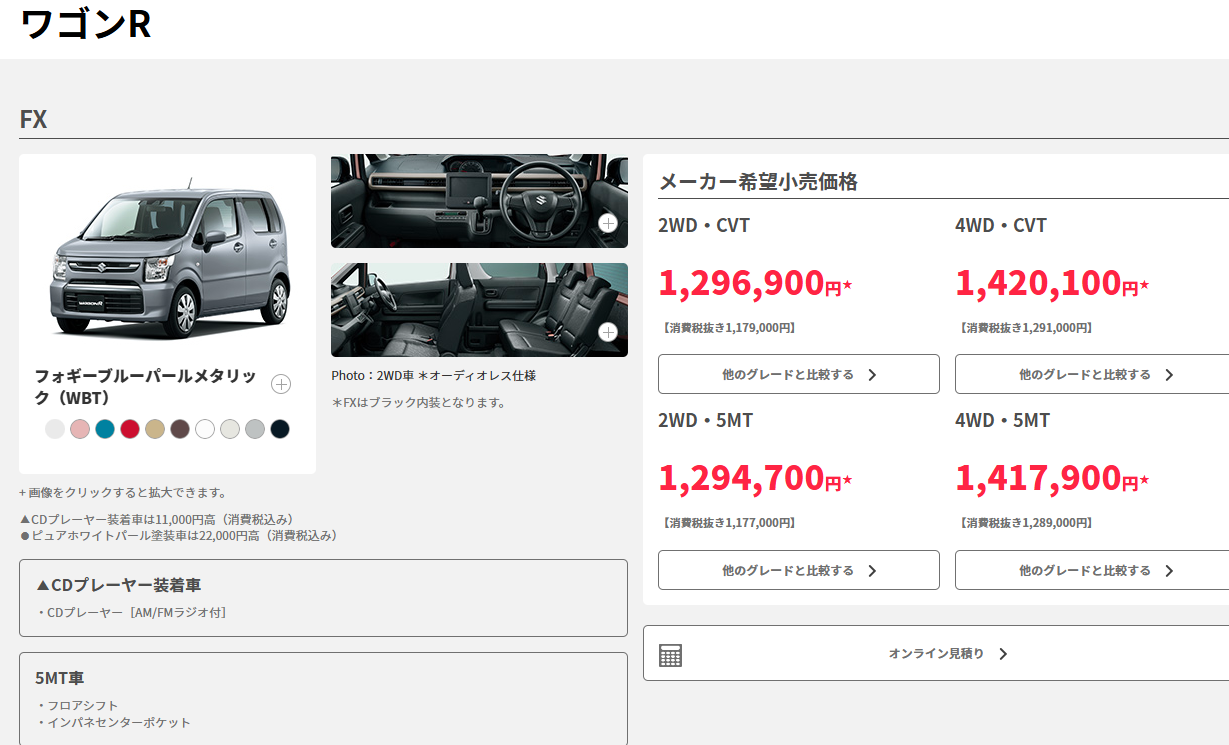
Task: Pick the ivory swatch left of silver
Action: 230,429
